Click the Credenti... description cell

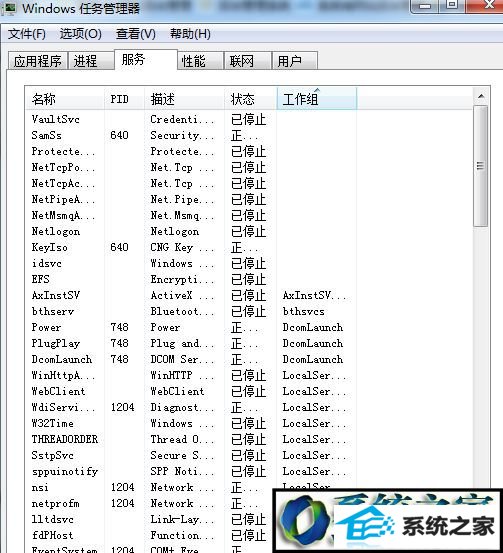(x=182, y=120)
